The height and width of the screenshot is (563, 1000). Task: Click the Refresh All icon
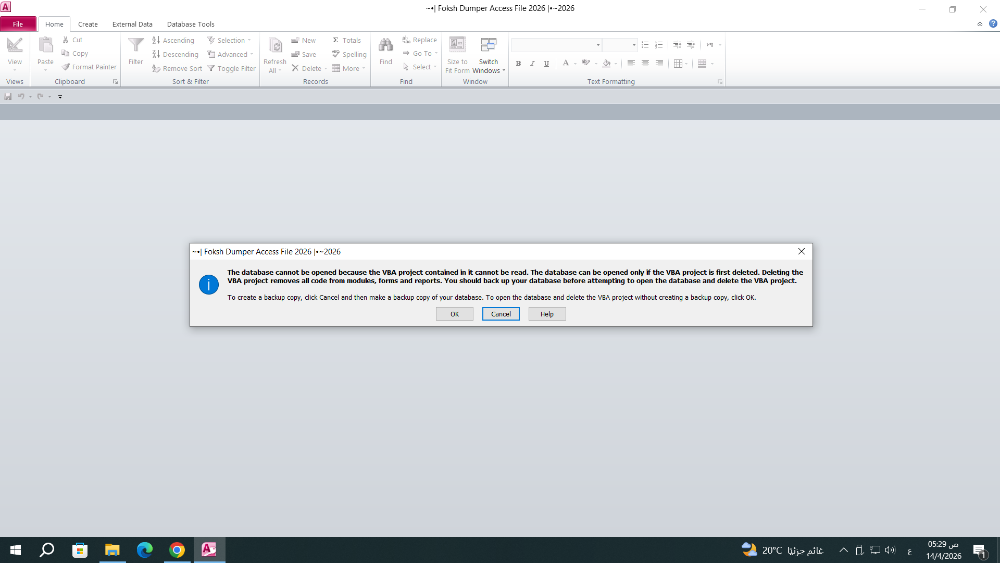pos(275,46)
